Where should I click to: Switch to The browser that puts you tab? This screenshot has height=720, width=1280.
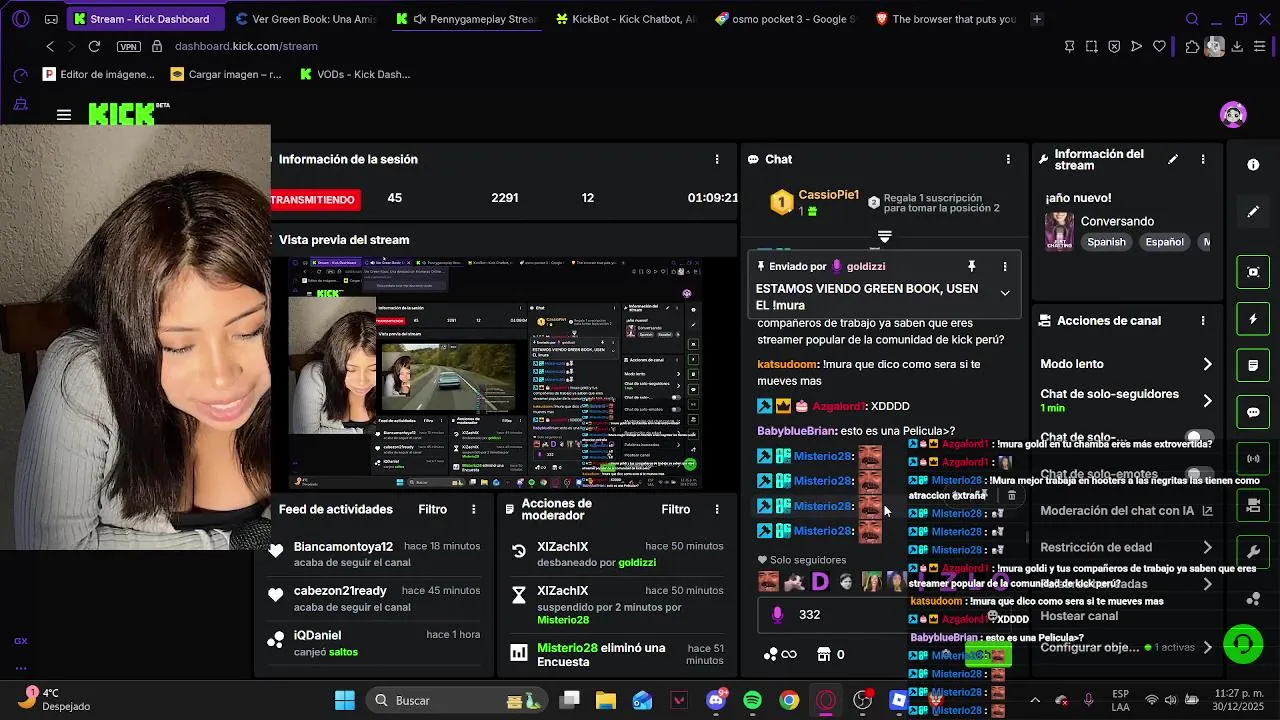945,19
